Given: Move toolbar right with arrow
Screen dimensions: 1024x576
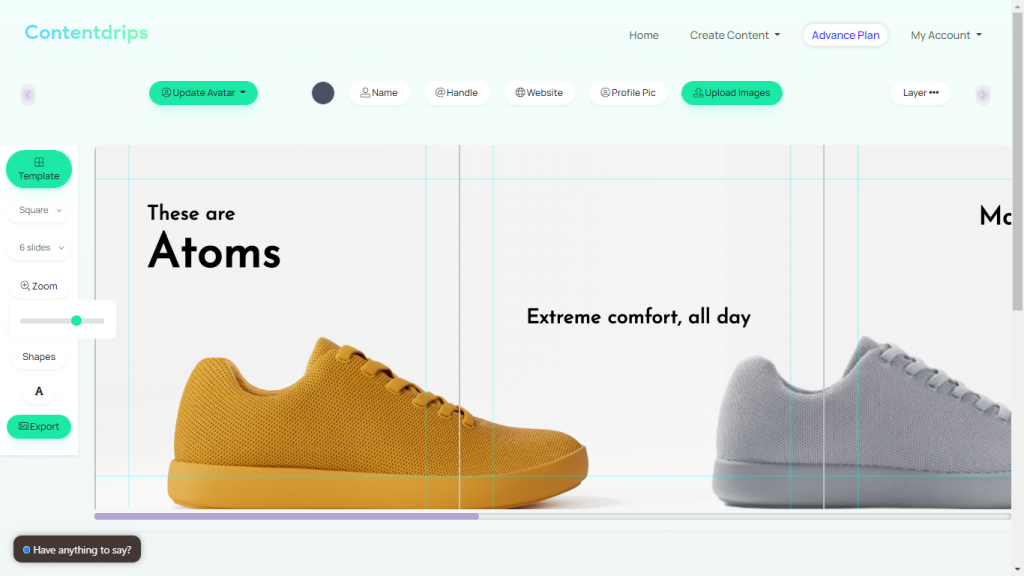Looking at the screenshot, I should [x=983, y=95].
